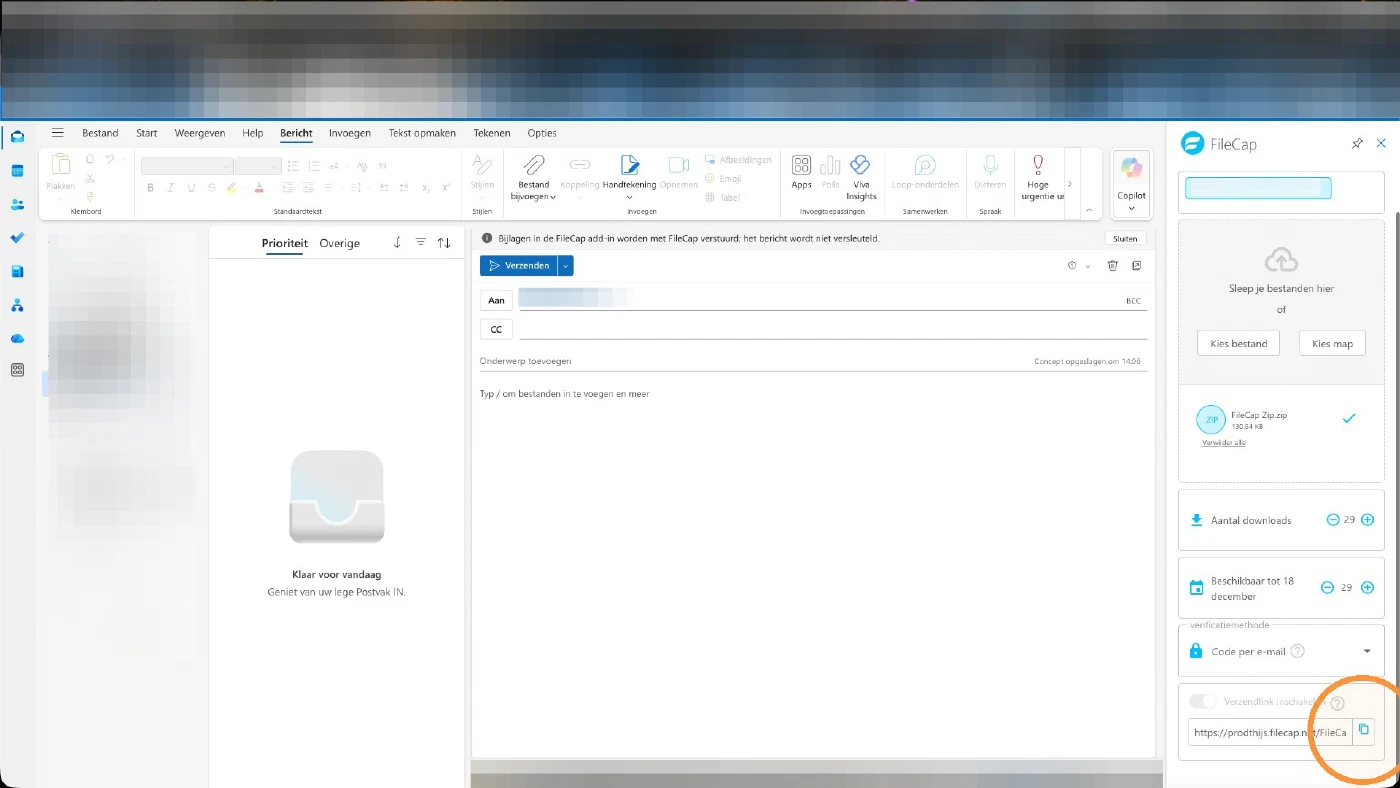Open Bestand bijvoegen attachment dropdown
The width and height of the screenshot is (1400, 788).
point(534,178)
